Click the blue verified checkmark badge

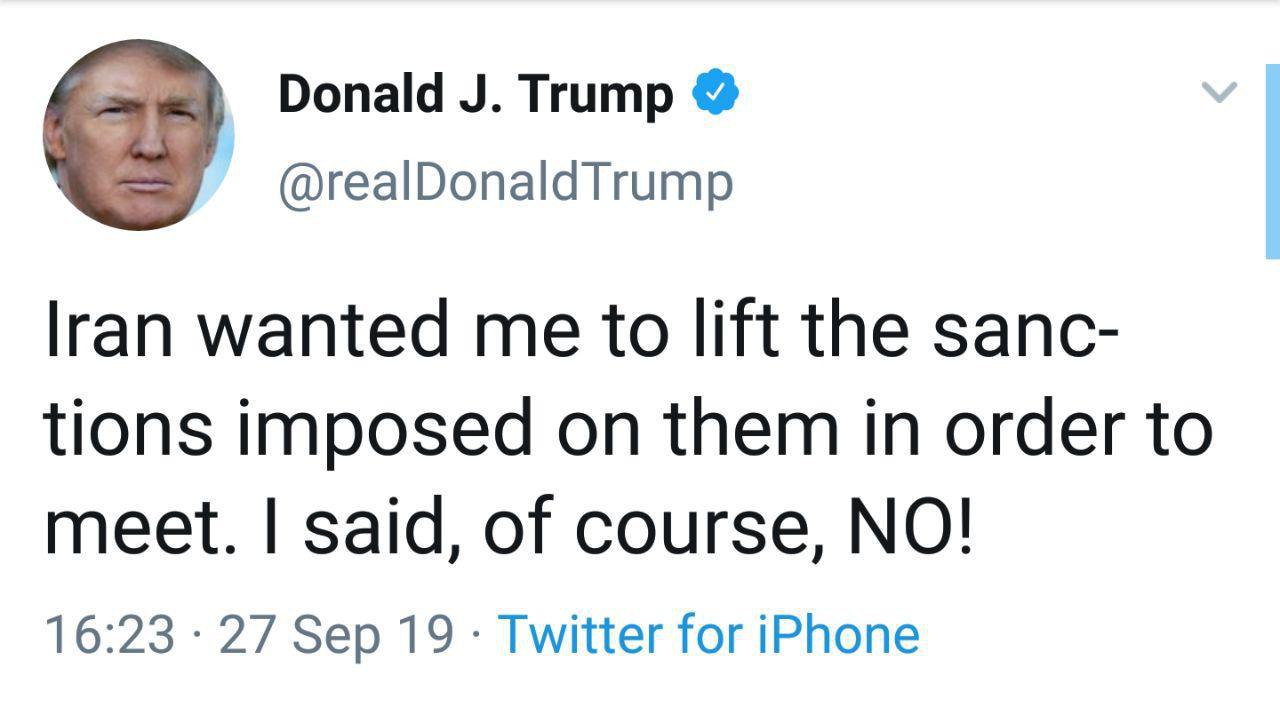tap(716, 93)
